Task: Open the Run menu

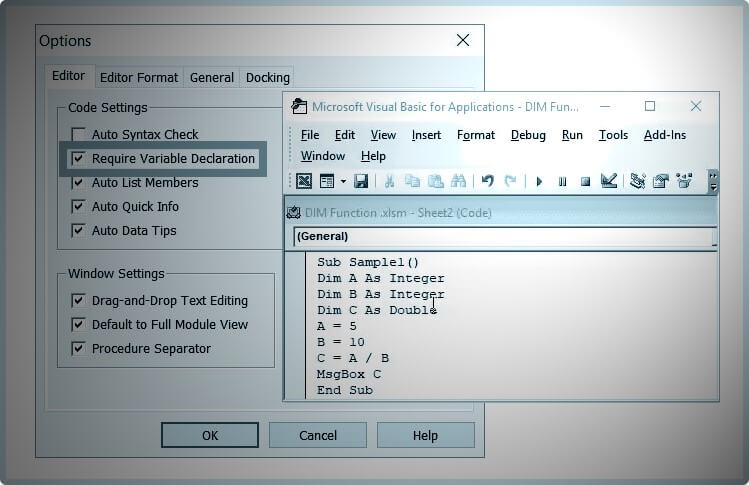Action: [x=572, y=135]
